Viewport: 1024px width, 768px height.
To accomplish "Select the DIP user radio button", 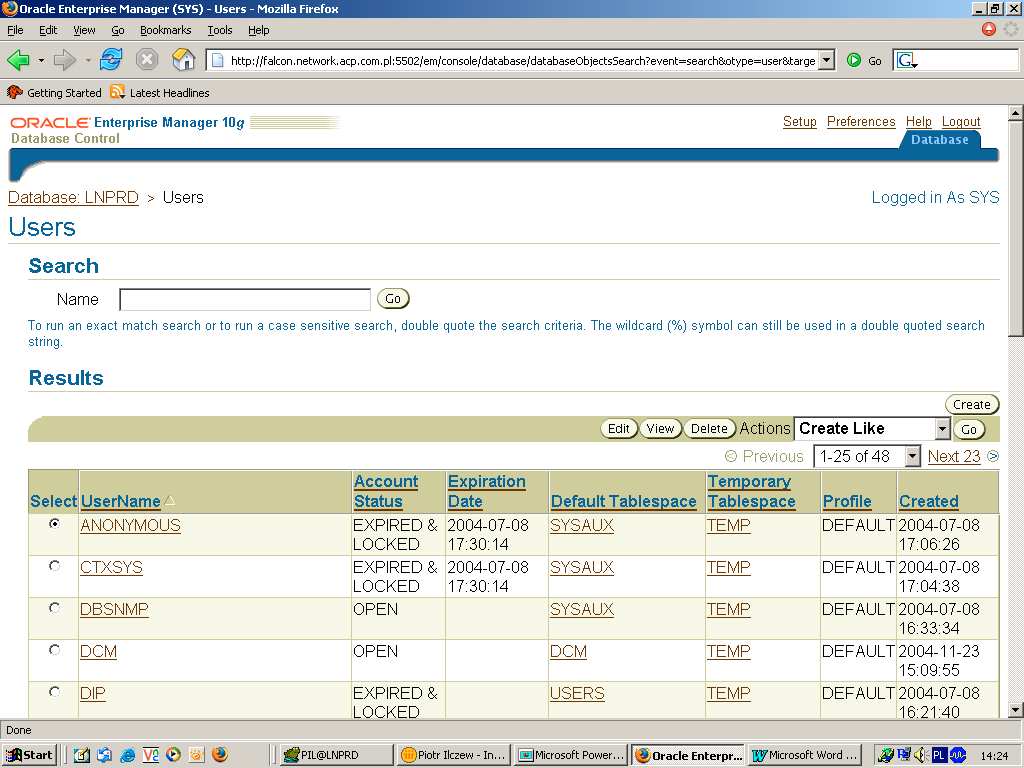I will [54, 692].
